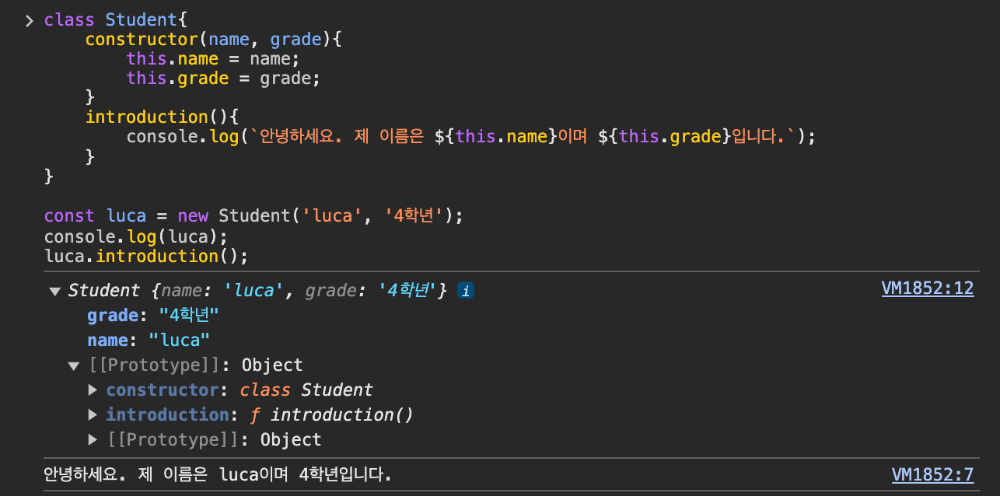Click the console.log template string line
1000x496 pixels.
click(x=471, y=136)
